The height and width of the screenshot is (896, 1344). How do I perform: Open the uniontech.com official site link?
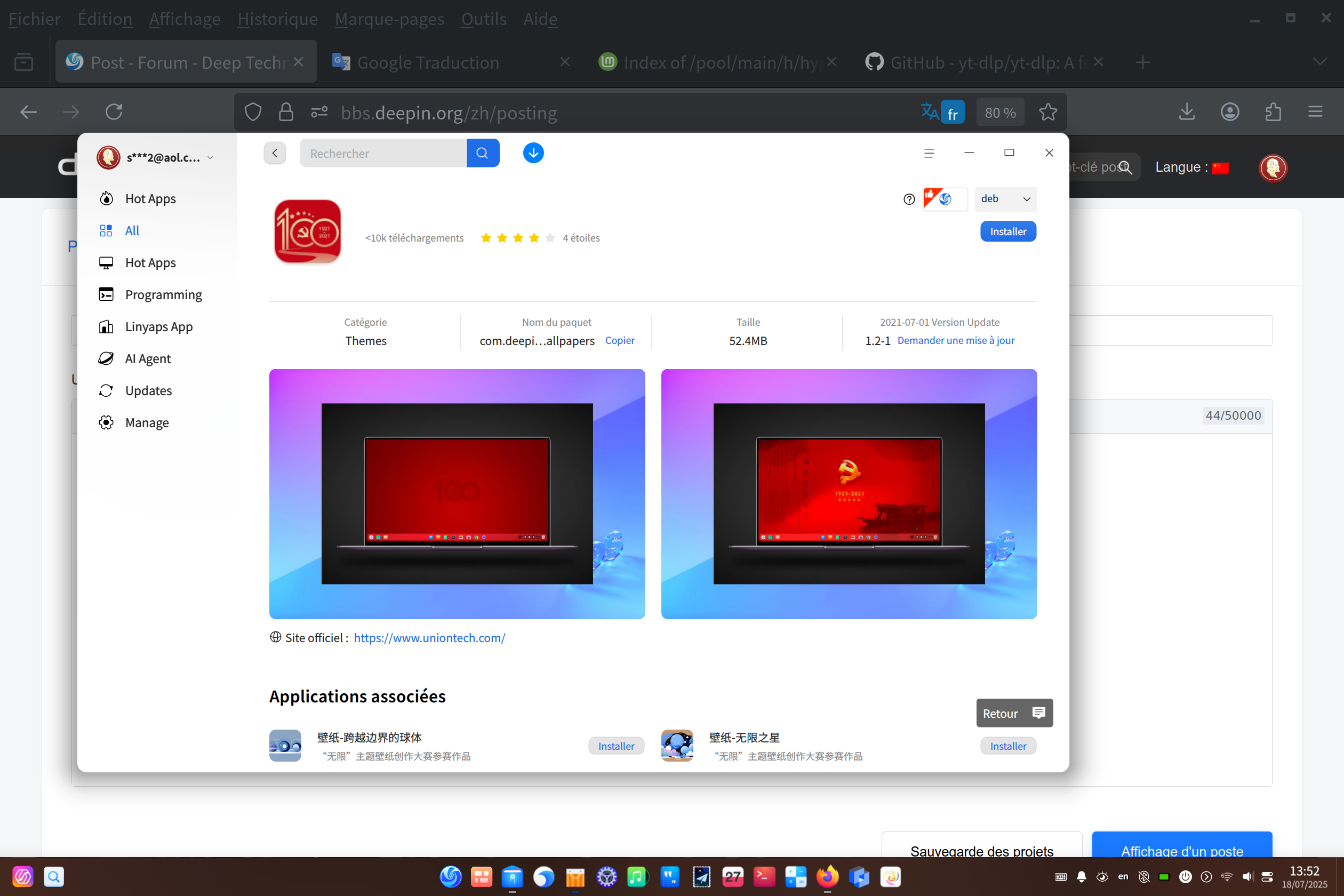429,638
